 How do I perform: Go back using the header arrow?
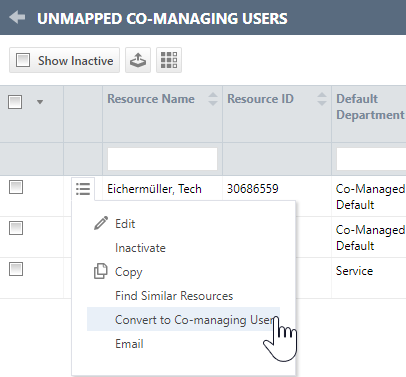point(17,17)
